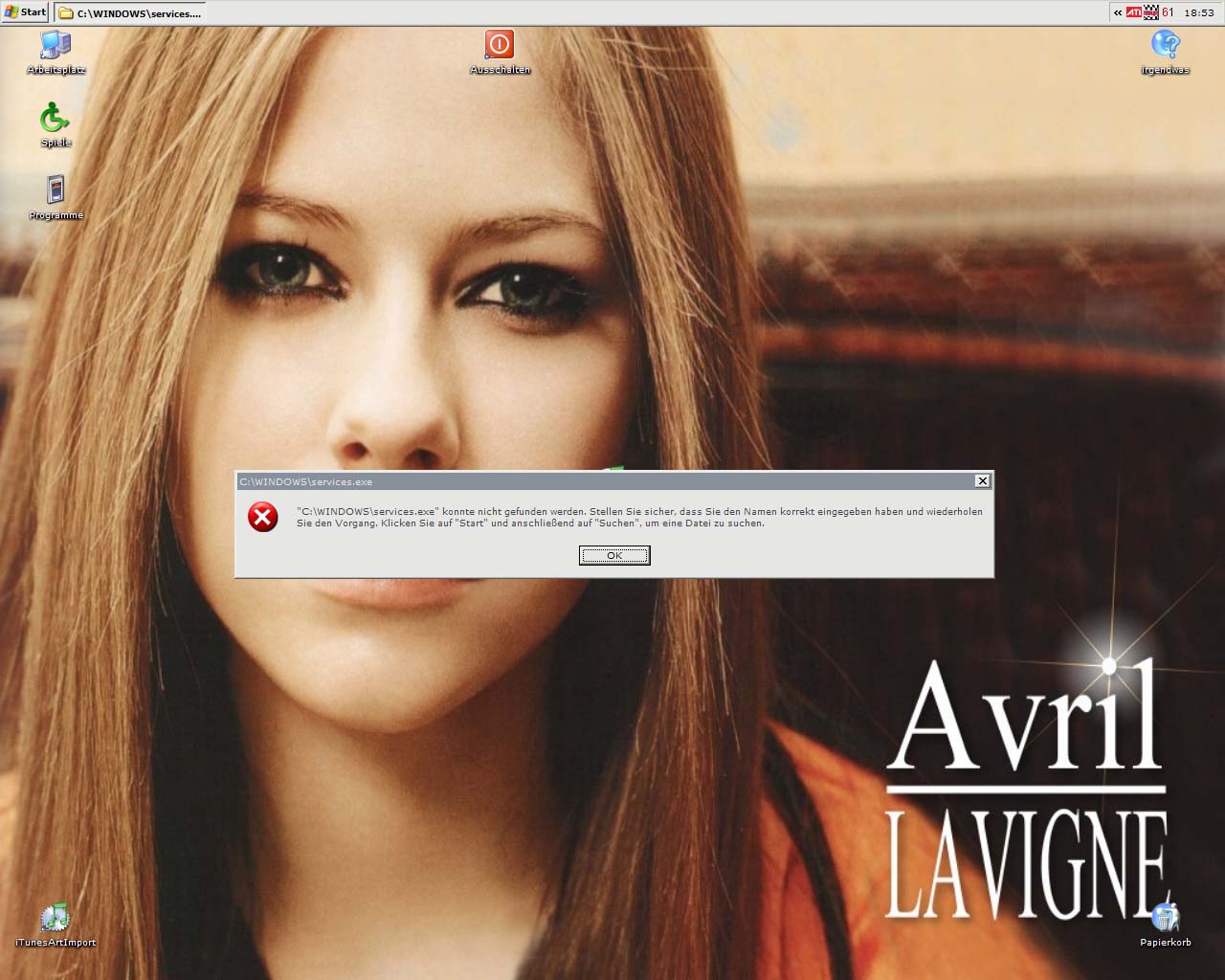Click the red 61 temperature tray indicator
The height and width of the screenshot is (980, 1225).
tap(1168, 12)
